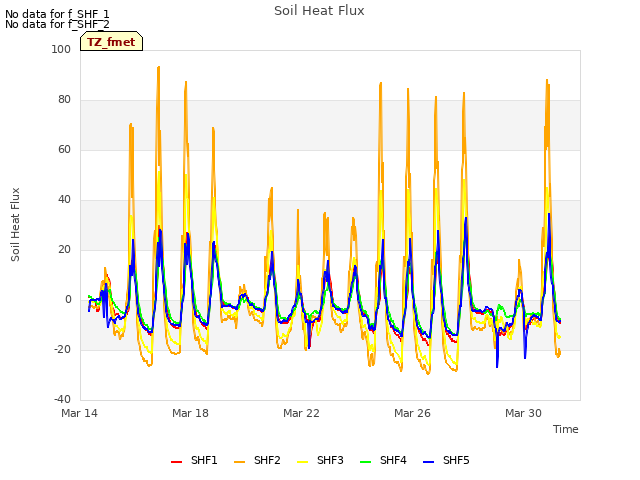
Task: Toggle the SHF4 series in legend
Action: tap(383, 460)
